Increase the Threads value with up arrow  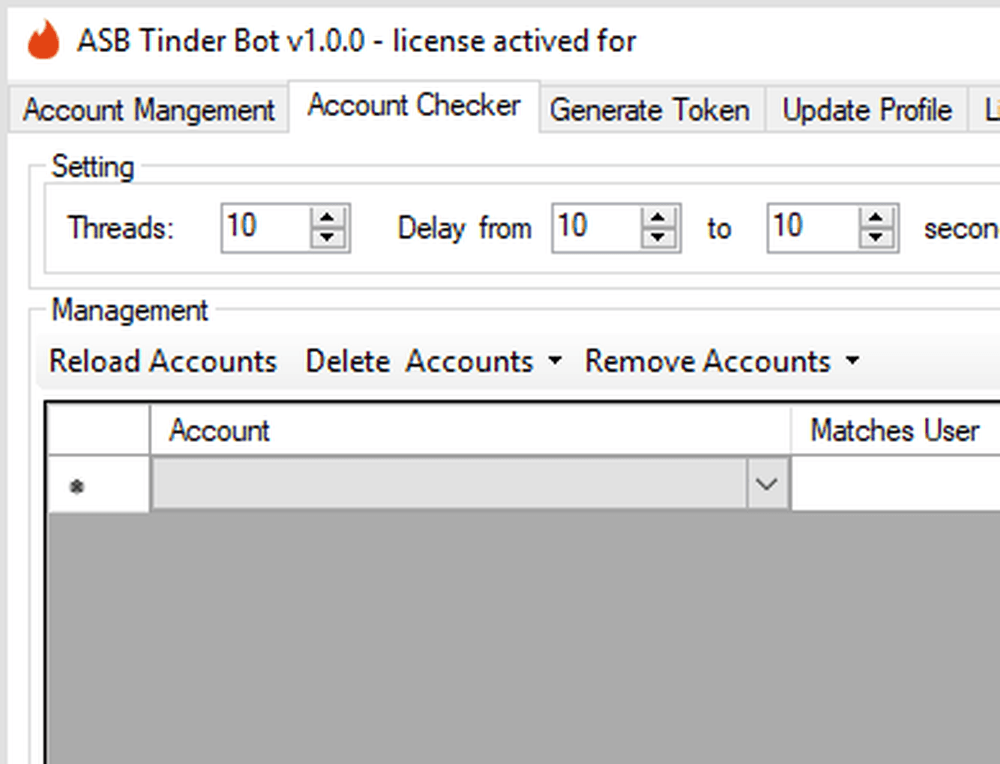(x=327, y=217)
